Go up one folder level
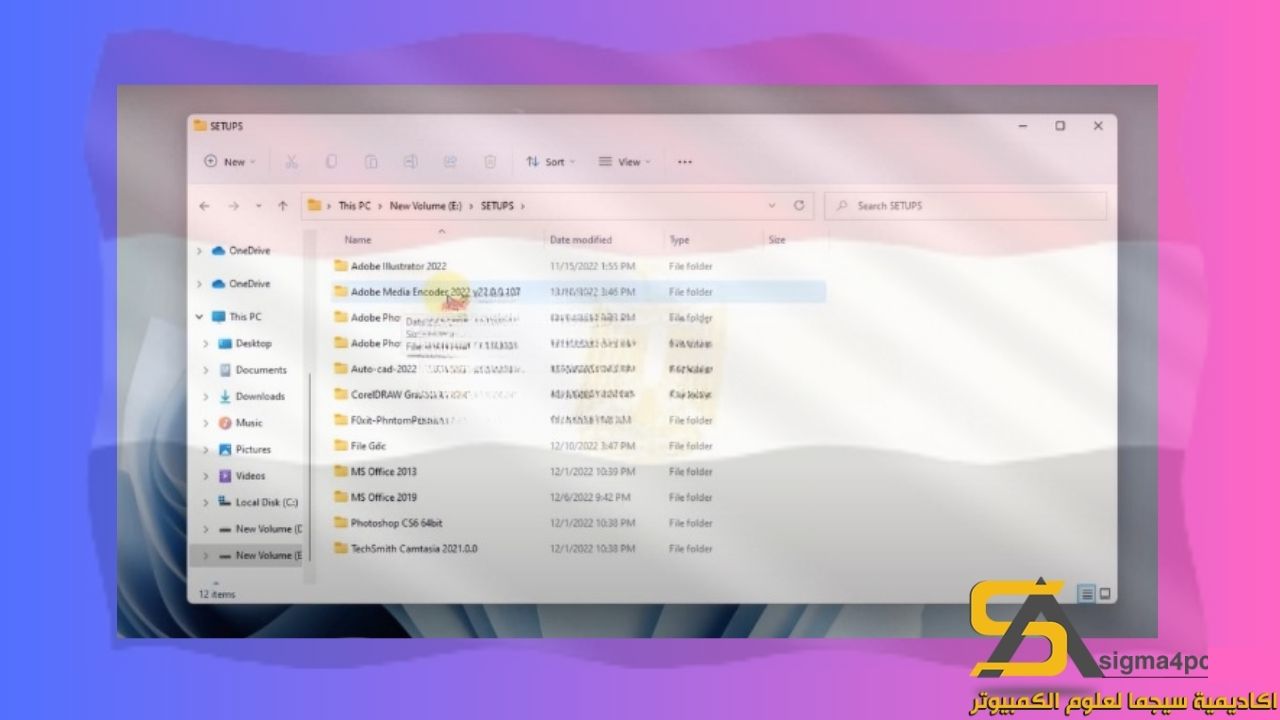The image size is (1280, 720). (x=283, y=205)
